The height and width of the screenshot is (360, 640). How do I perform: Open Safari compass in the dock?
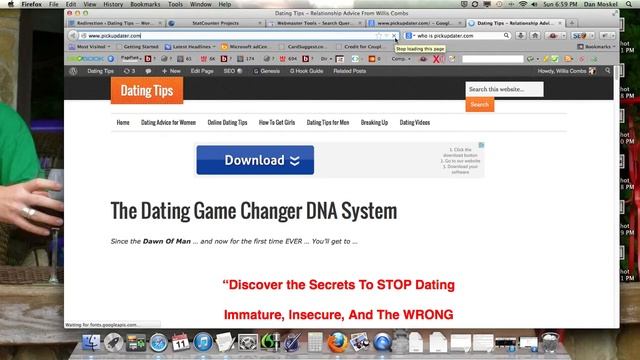coord(158,342)
